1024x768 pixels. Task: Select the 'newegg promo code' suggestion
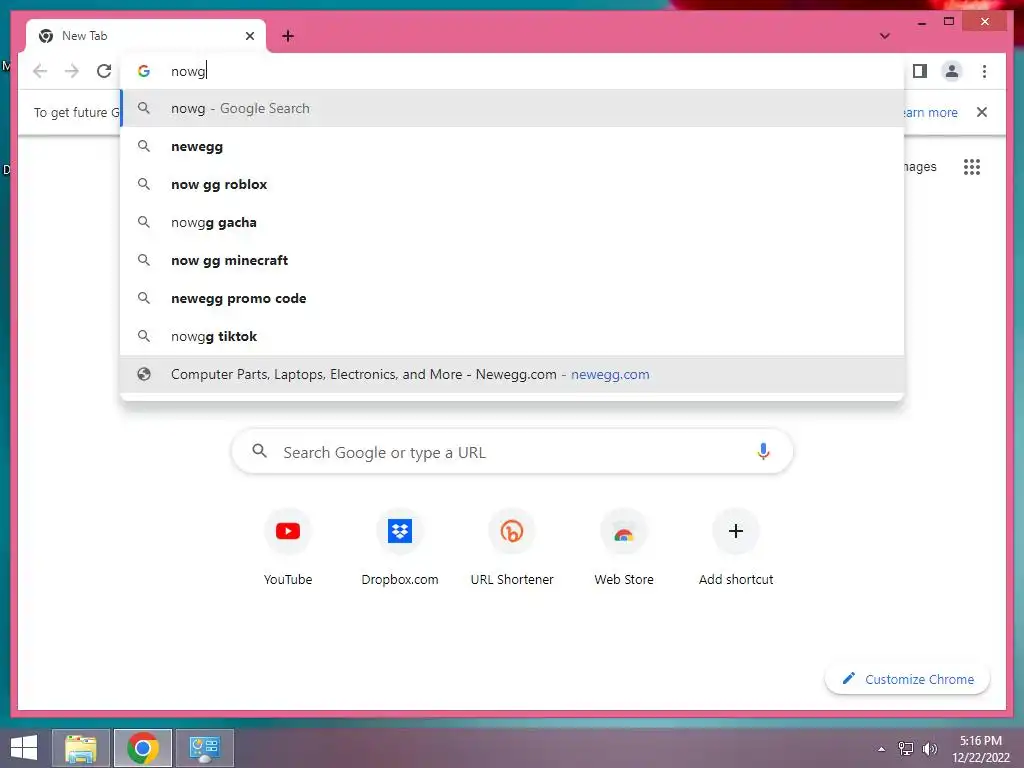tap(513, 298)
